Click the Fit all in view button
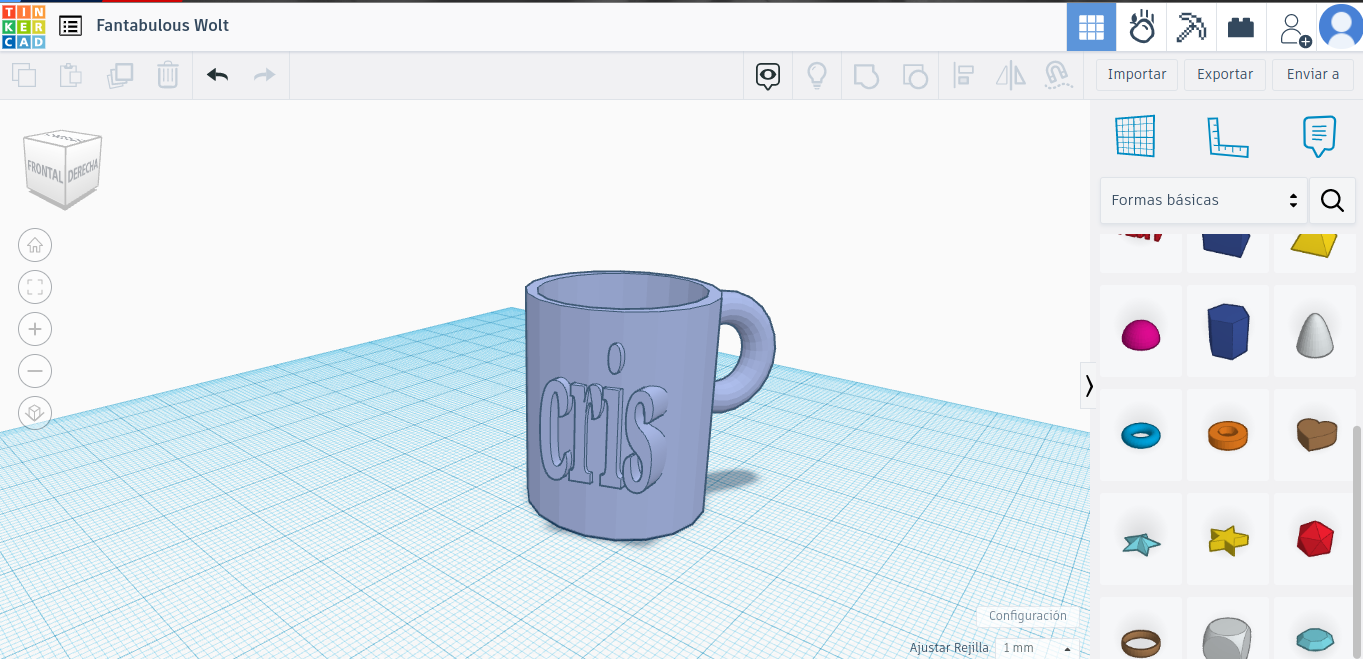 pyautogui.click(x=35, y=287)
